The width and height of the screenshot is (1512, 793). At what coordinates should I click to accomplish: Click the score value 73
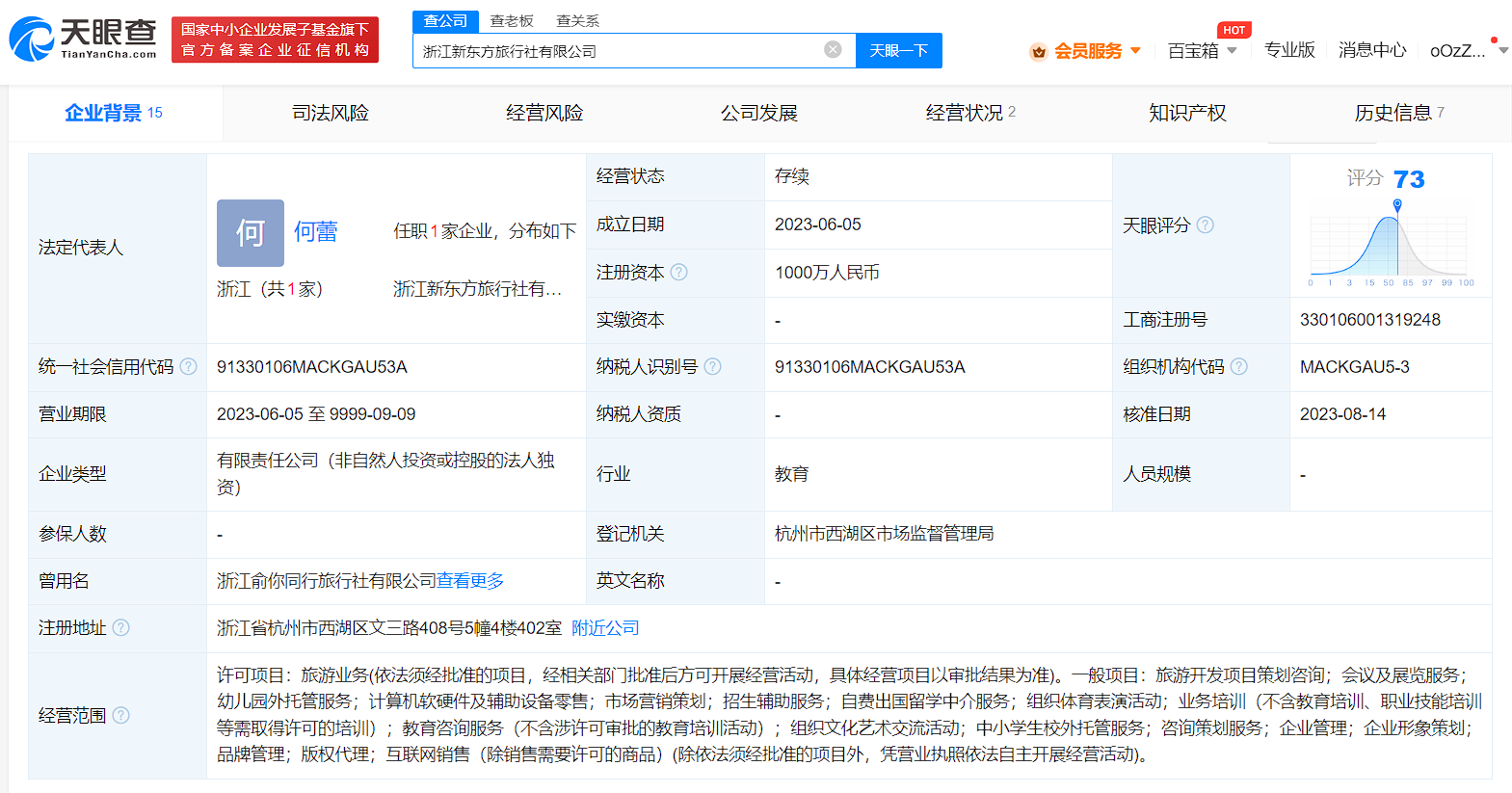(x=1409, y=179)
